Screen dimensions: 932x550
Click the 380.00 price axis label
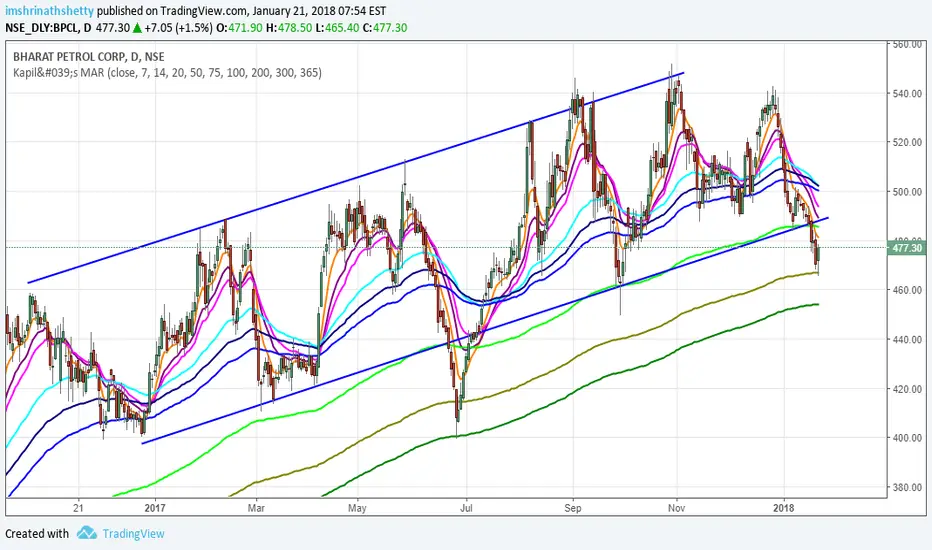click(907, 487)
